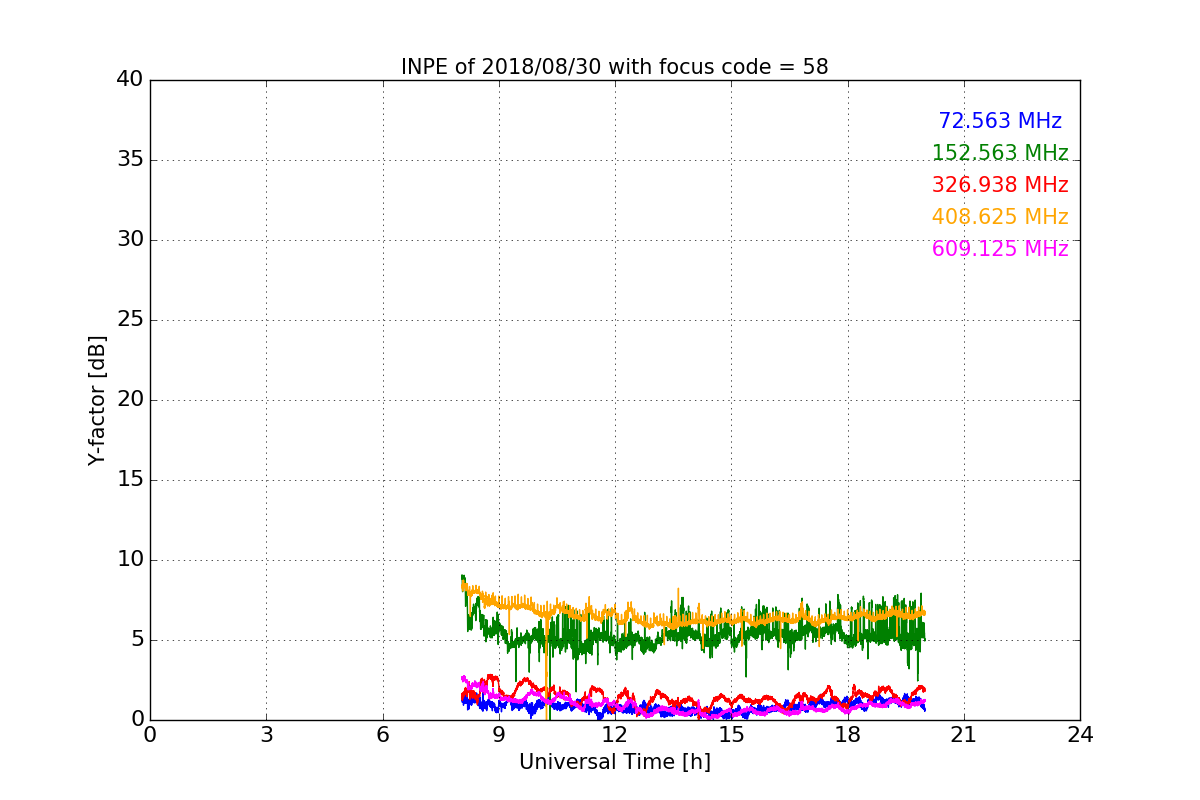
Task: Click the y-axis tick label 10
Action: pyautogui.click(x=130, y=560)
